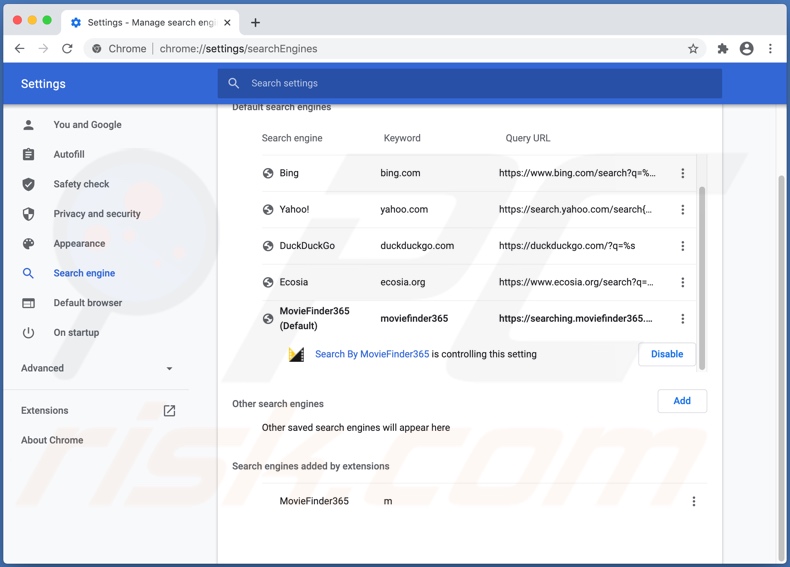Open the Extensions sidebar link

pyautogui.click(x=44, y=411)
